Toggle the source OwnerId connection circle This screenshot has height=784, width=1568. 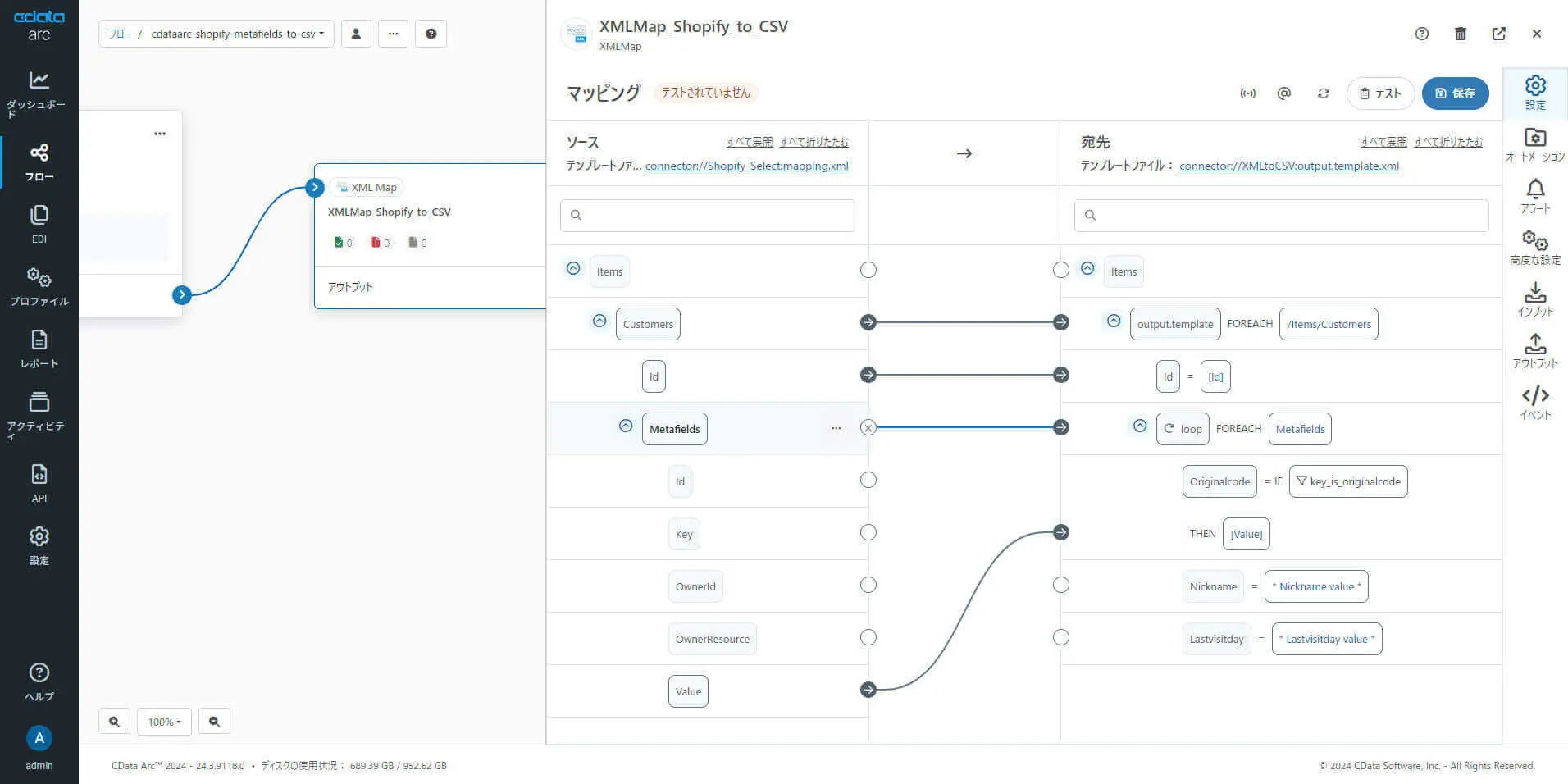868,585
